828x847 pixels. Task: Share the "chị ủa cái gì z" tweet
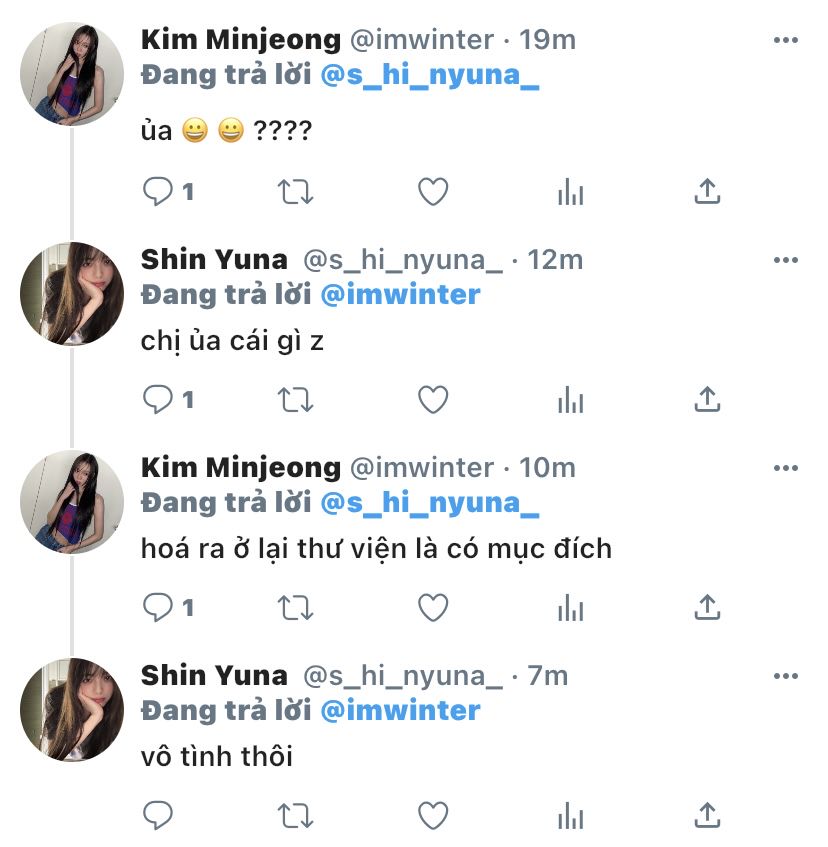coord(707,400)
